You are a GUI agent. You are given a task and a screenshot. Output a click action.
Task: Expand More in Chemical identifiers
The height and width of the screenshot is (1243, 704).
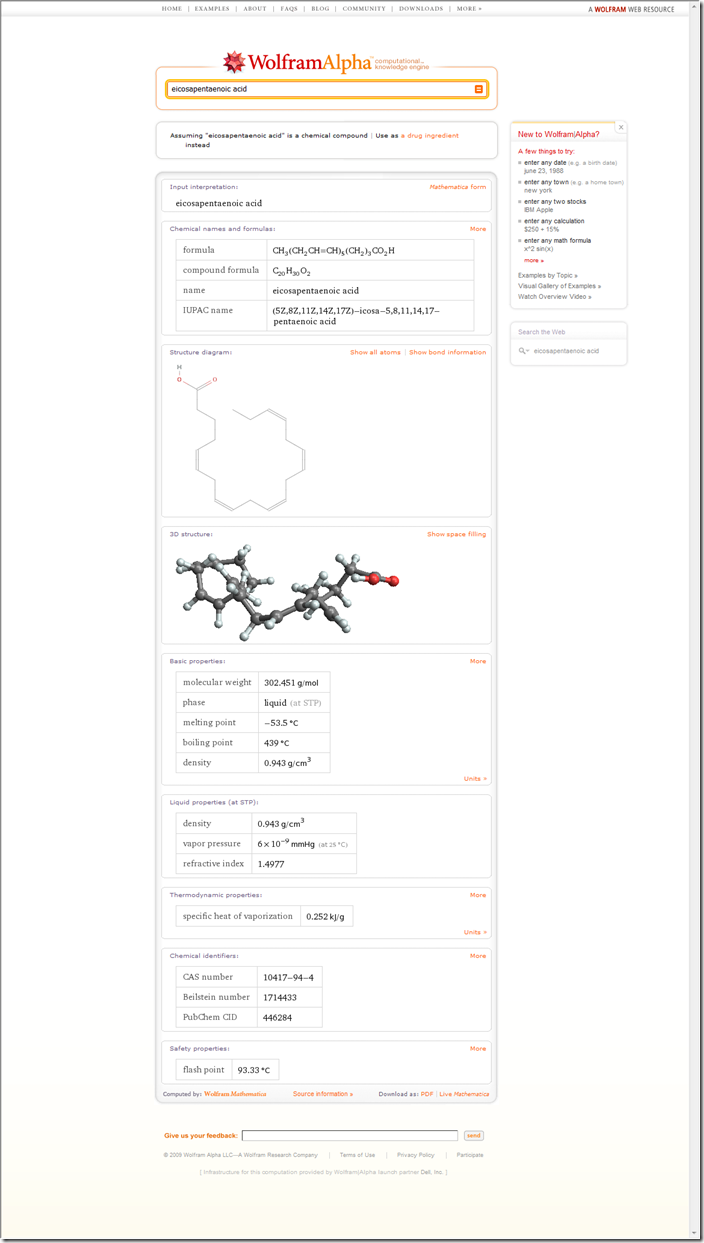tap(478, 956)
